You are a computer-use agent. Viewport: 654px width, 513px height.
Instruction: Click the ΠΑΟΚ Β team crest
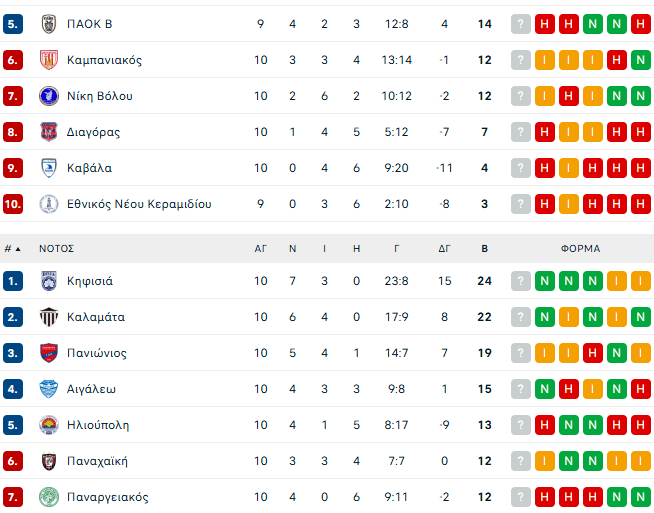[48, 24]
